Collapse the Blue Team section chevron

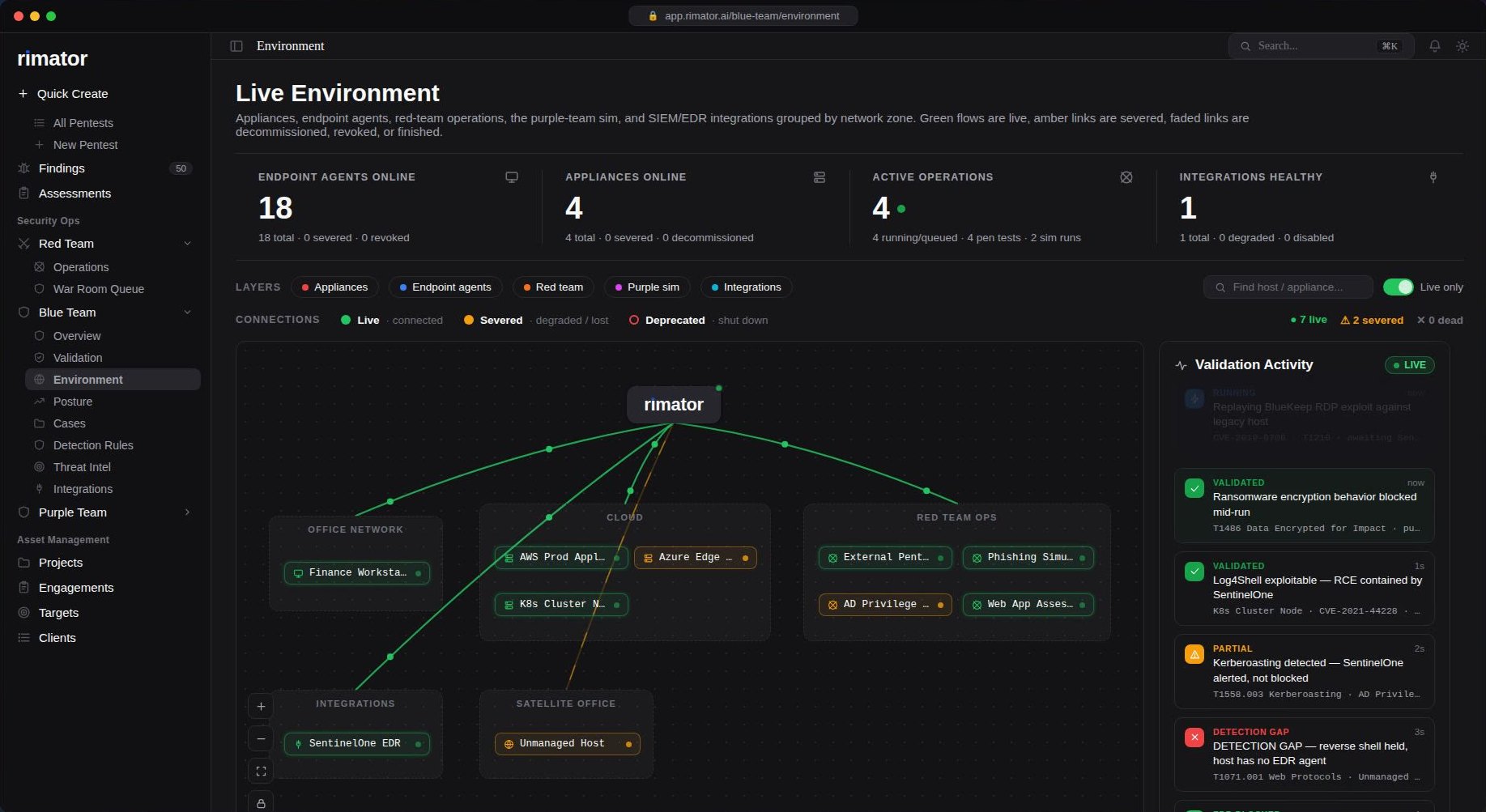point(187,312)
